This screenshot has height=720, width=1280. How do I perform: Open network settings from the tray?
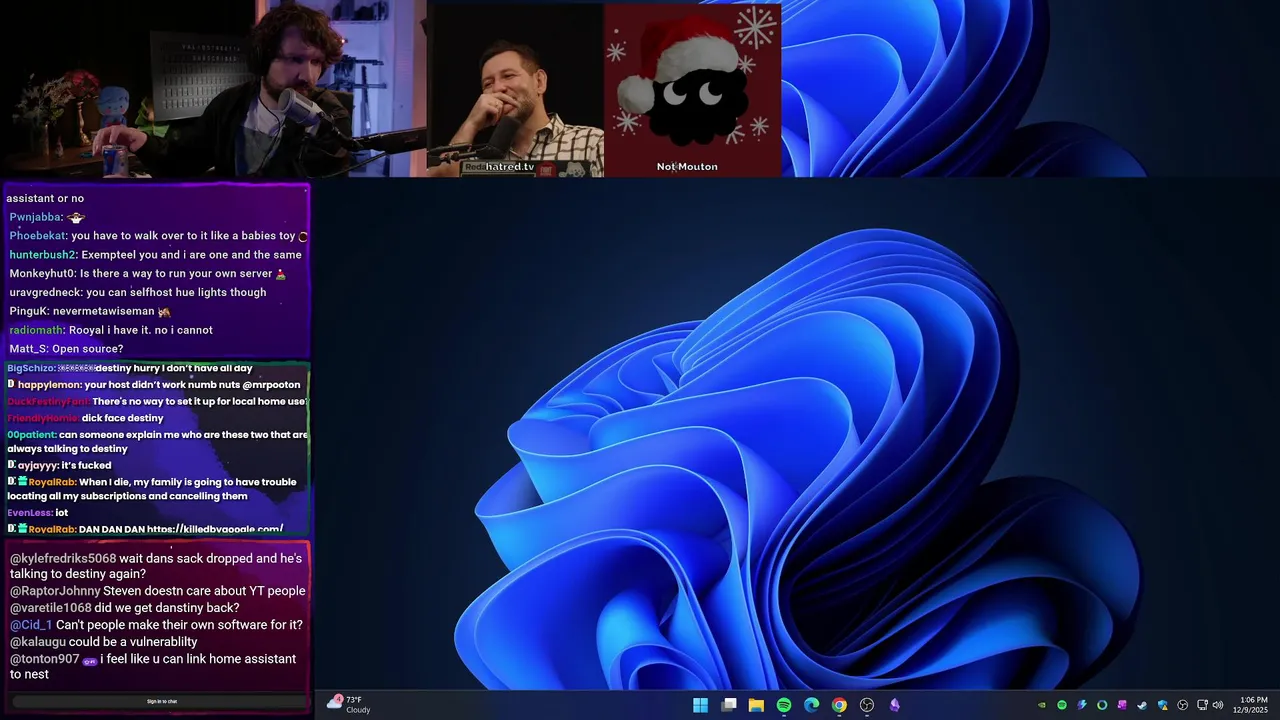click(x=1202, y=705)
